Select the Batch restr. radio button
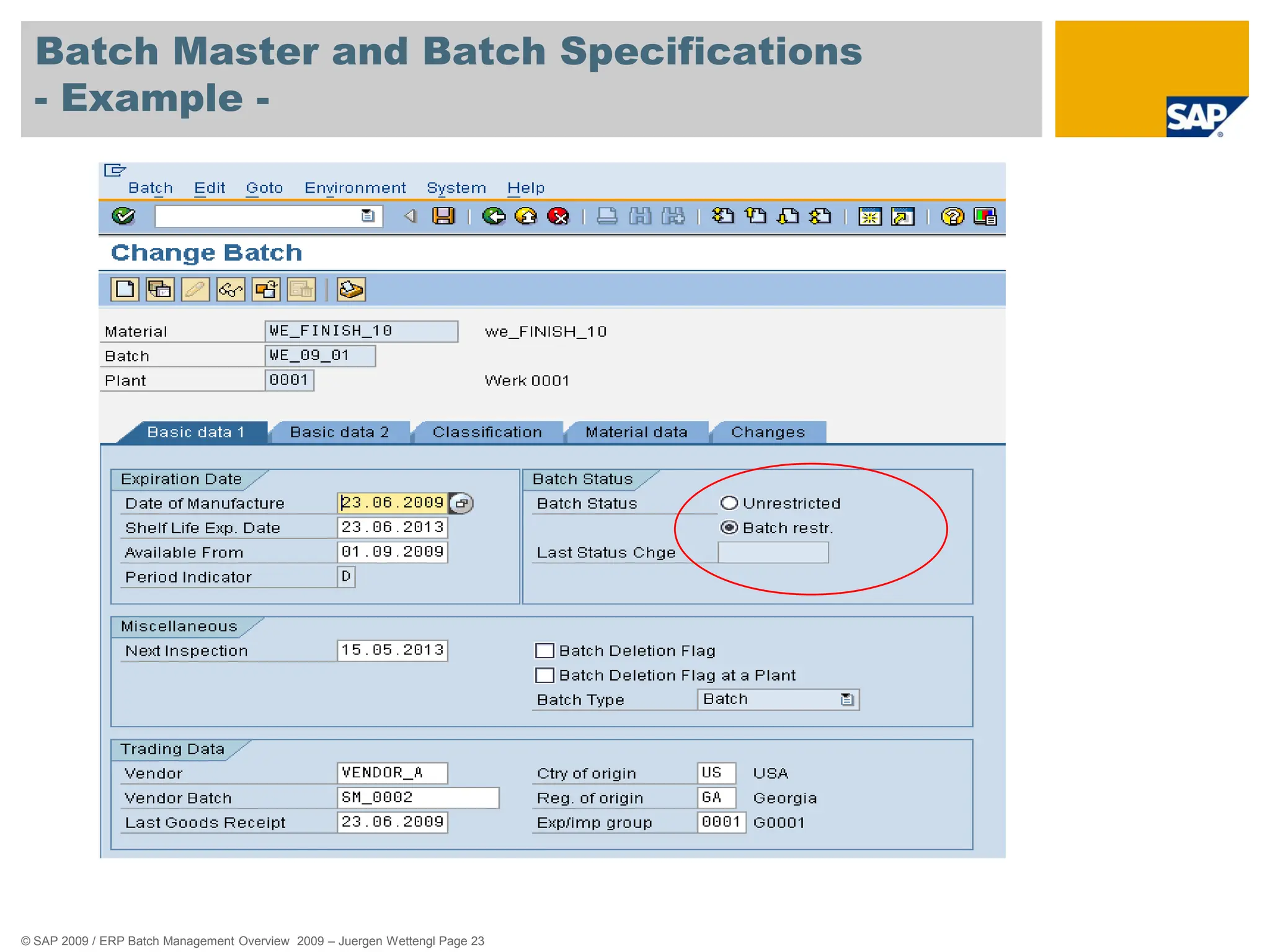The image size is (1270, 952). 729,527
